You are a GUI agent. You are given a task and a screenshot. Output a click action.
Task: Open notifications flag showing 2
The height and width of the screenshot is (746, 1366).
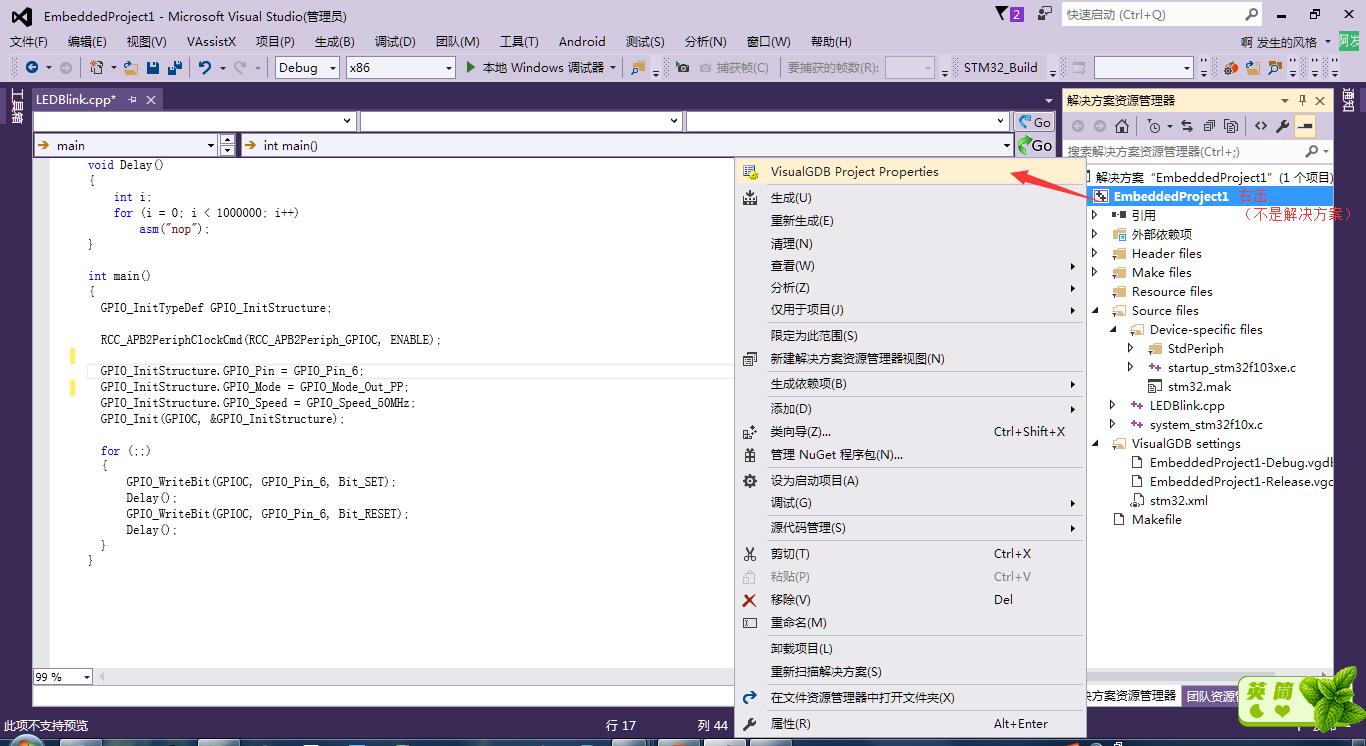pos(1009,14)
